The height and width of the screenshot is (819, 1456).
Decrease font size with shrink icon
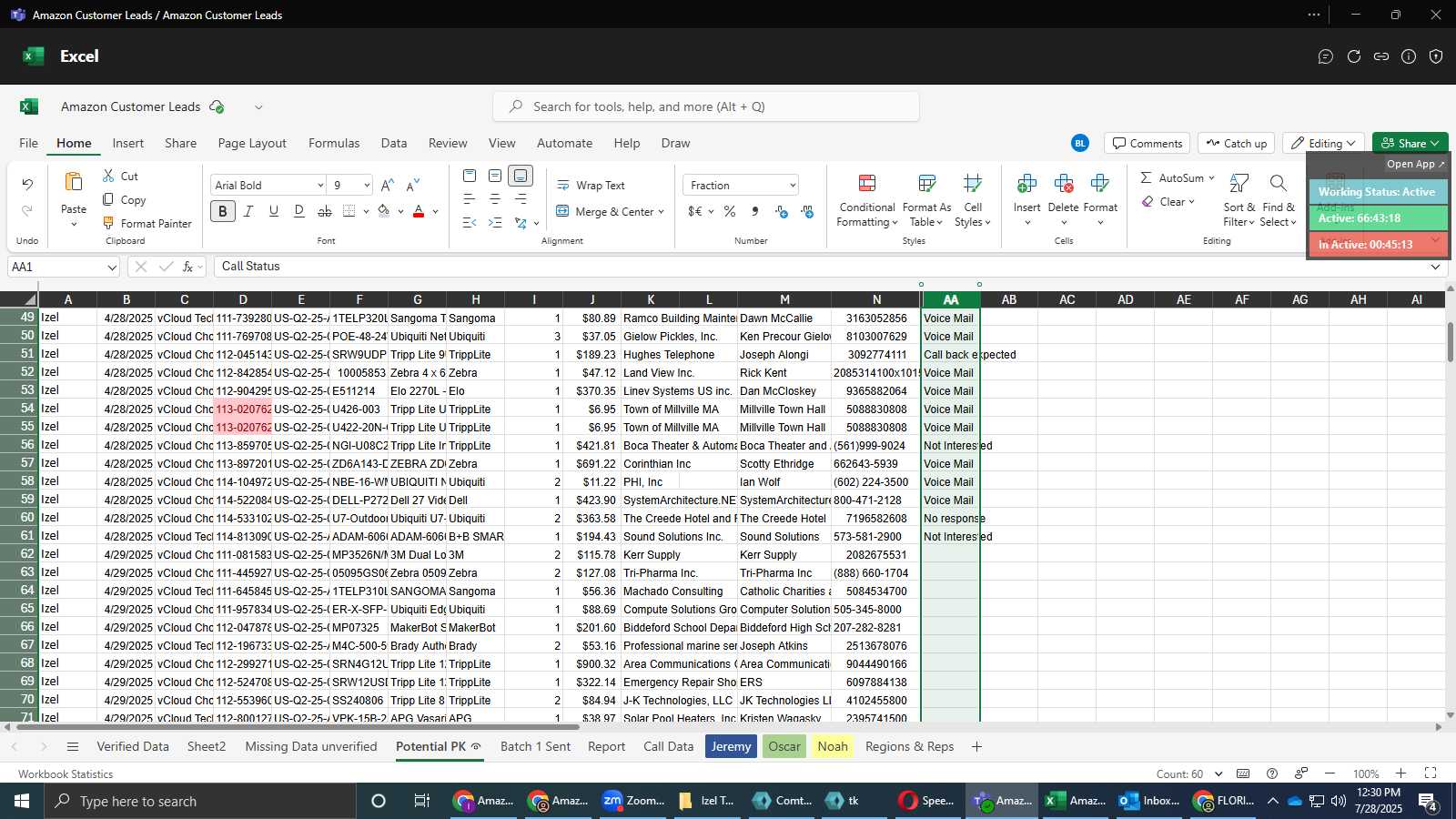click(x=412, y=185)
